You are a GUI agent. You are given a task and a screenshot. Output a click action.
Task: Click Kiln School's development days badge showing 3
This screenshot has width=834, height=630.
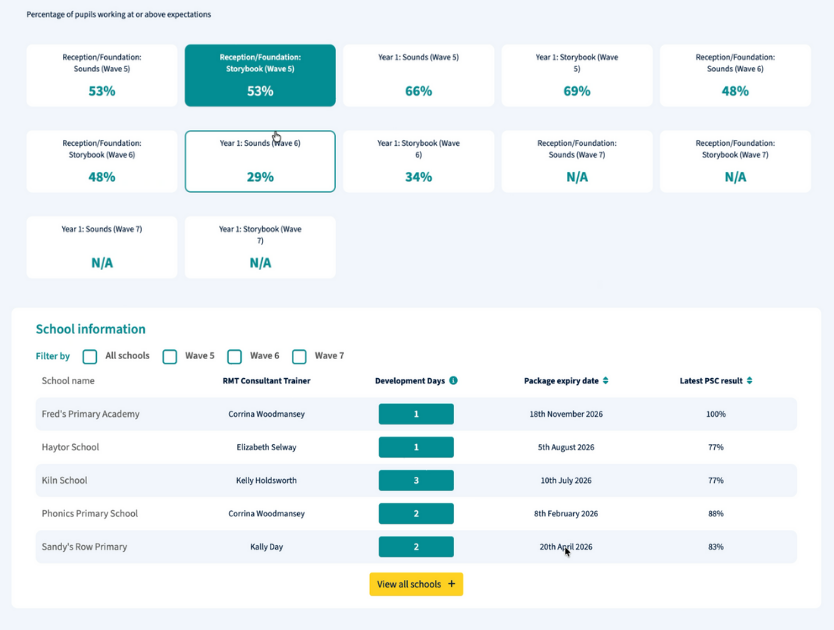pyautogui.click(x=416, y=481)
